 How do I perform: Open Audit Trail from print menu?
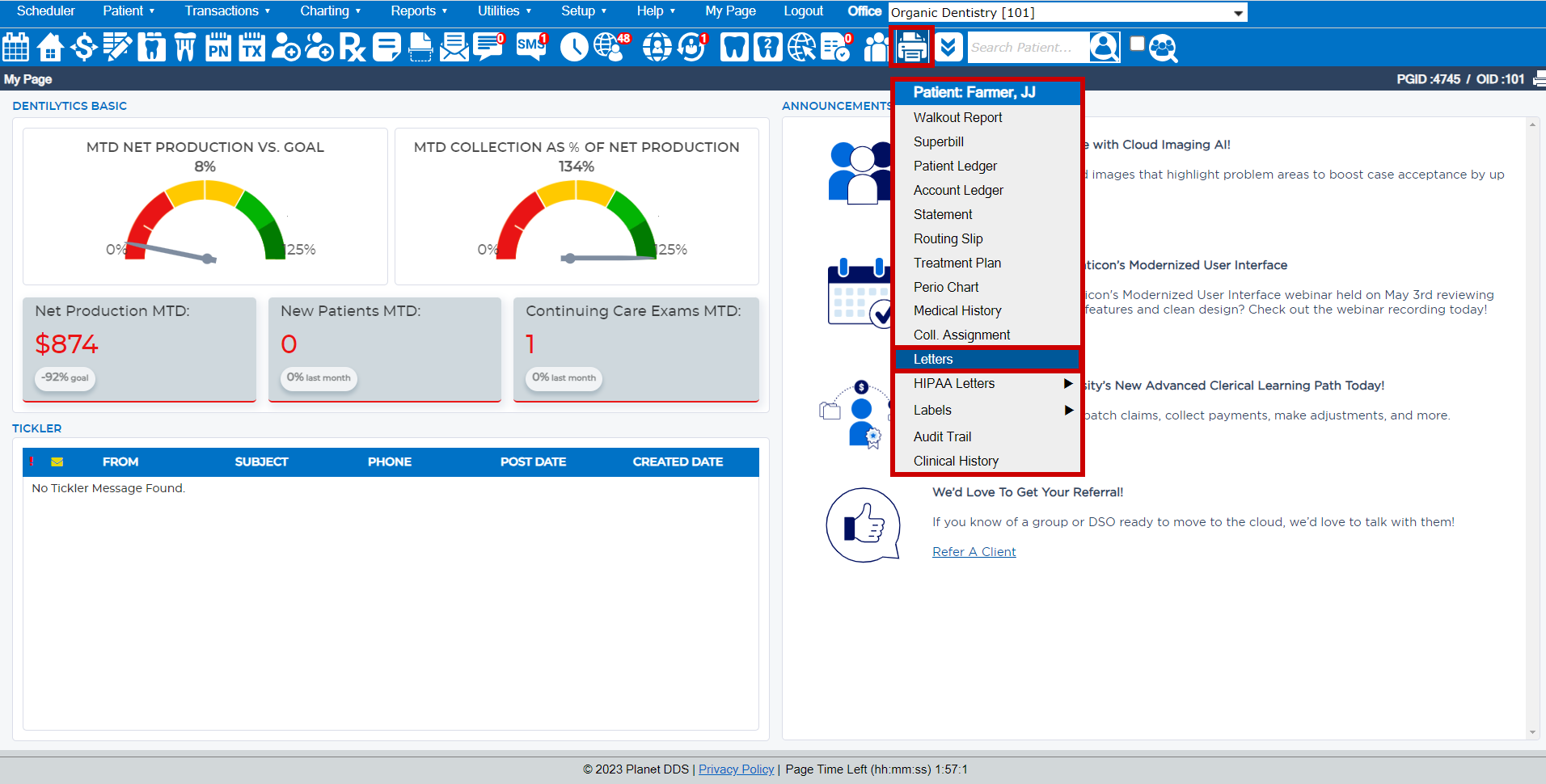[987, 436]
